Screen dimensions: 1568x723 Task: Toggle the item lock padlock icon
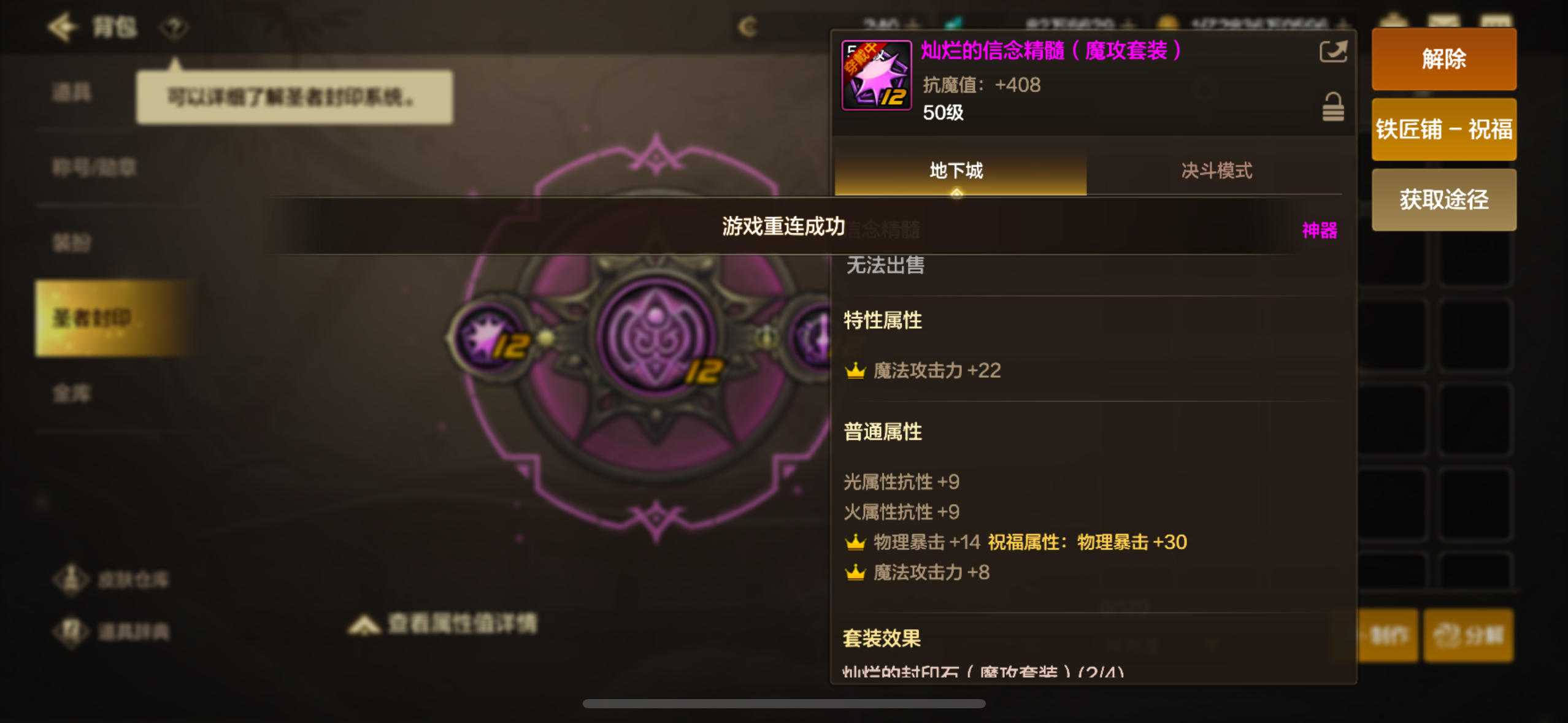[1332, 107]
